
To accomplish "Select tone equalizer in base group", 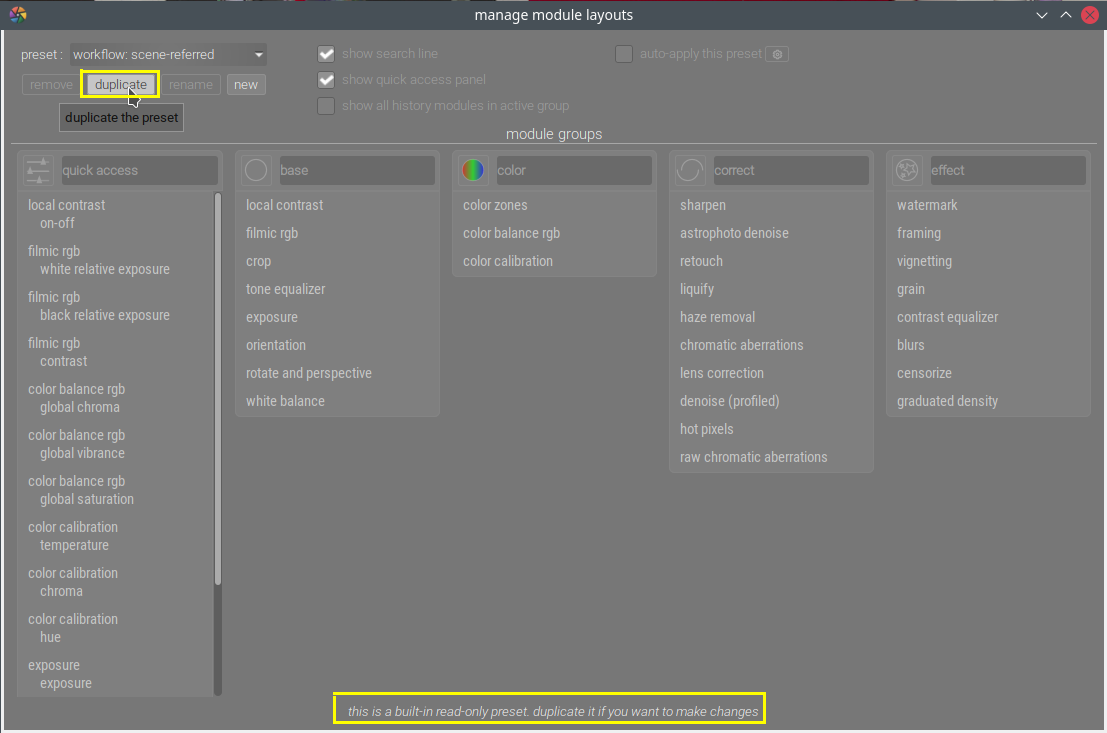I will (x=285, y=289).
